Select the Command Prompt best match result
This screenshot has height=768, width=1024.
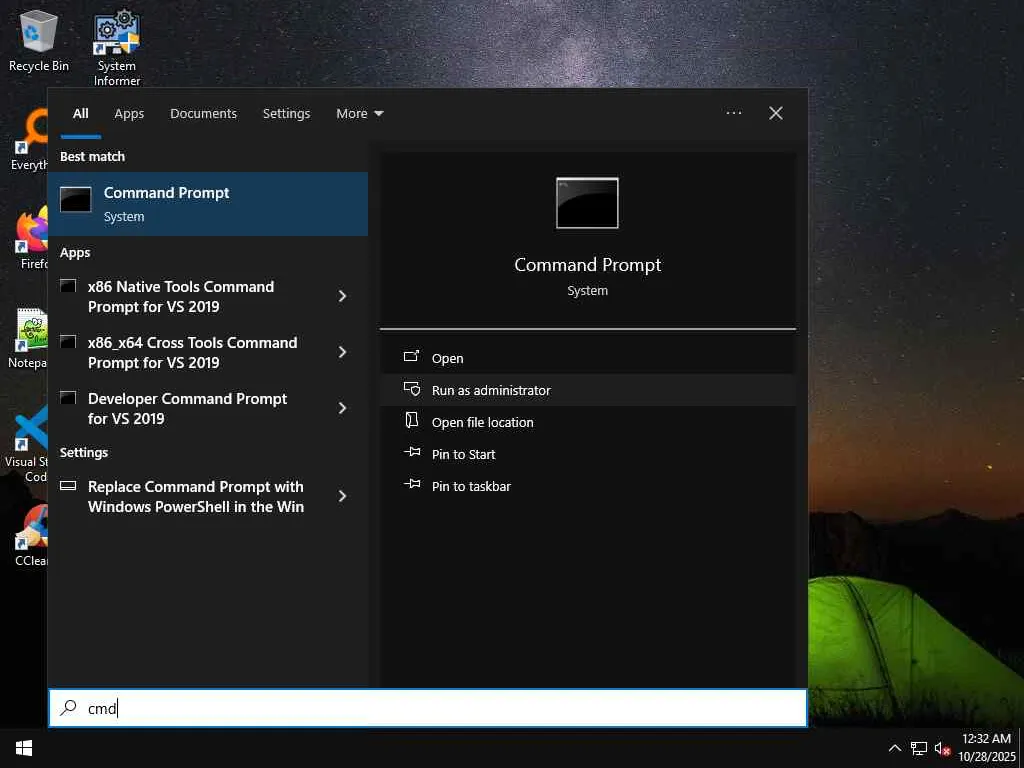point(208,204)
